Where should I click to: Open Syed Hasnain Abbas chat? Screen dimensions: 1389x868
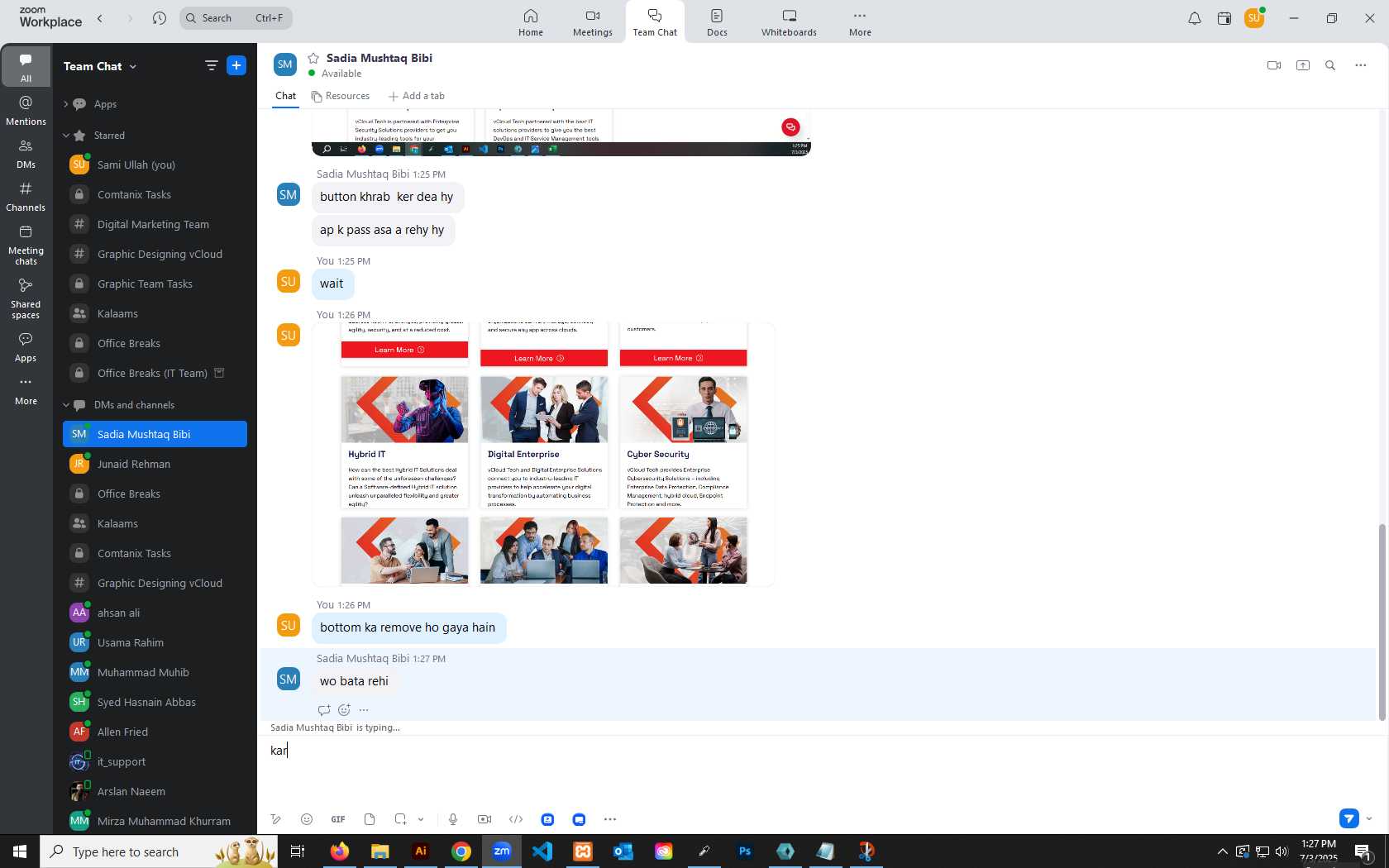coord(155,702)
